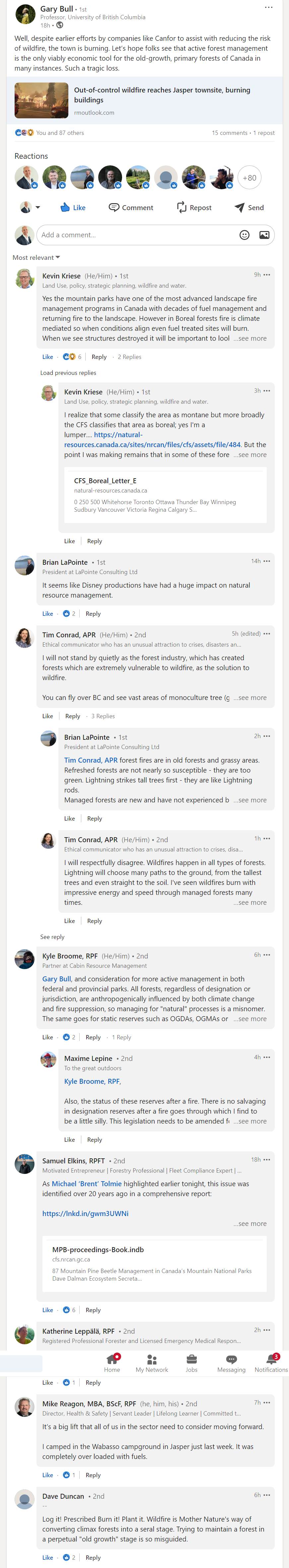This screenshot has height=1568, width=289.
Task: Open the profile switcher dropdown arrow beside Like
Action: point(38,207)
